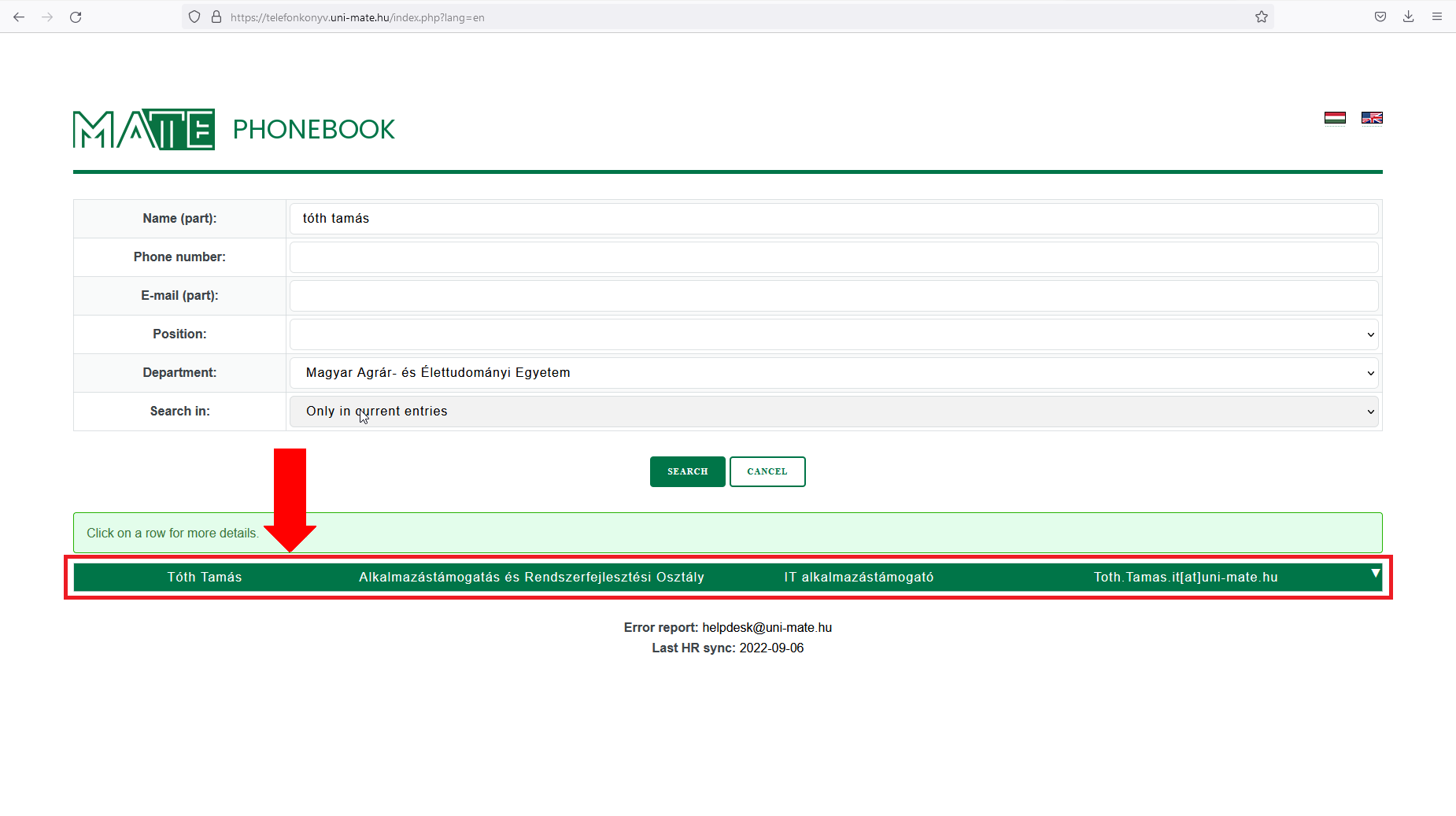
Task: Switch language using the Hungarian flag
Action: click(x=1335, y=118)
